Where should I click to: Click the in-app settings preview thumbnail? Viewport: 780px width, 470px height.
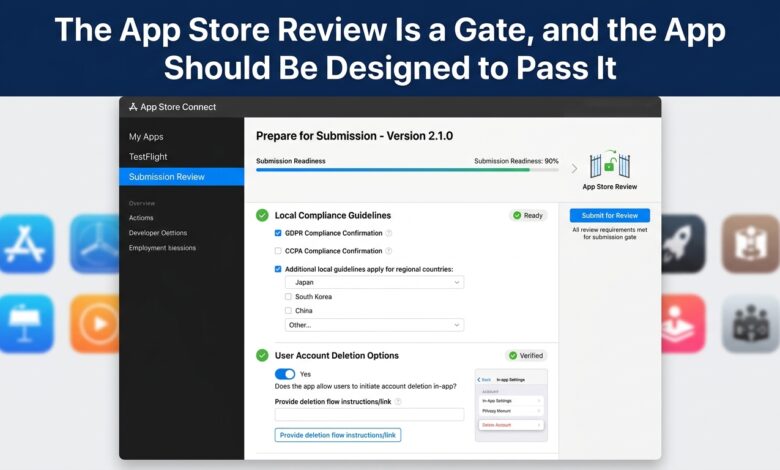point(511,405)
